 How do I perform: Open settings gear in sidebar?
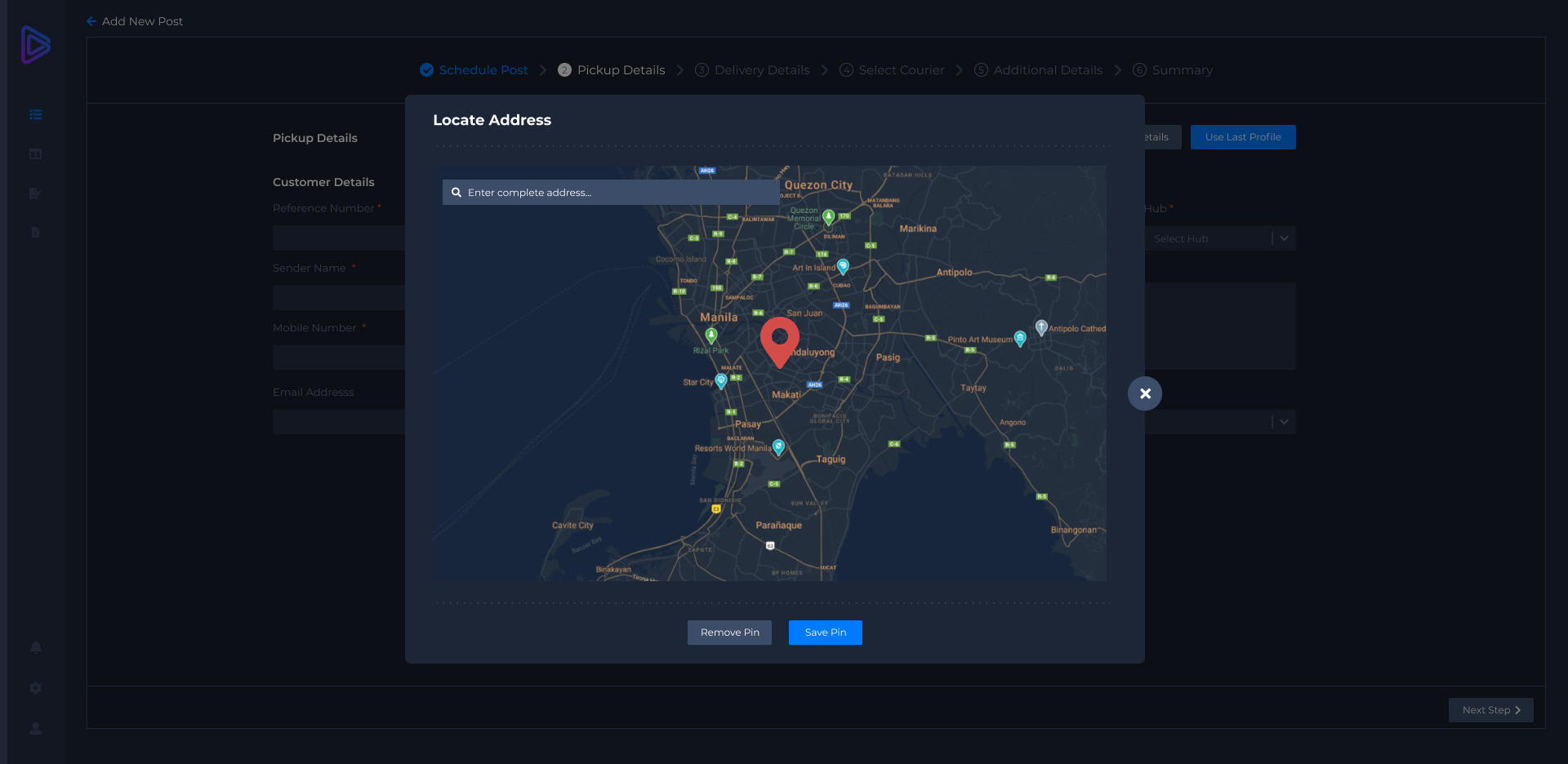35,687
